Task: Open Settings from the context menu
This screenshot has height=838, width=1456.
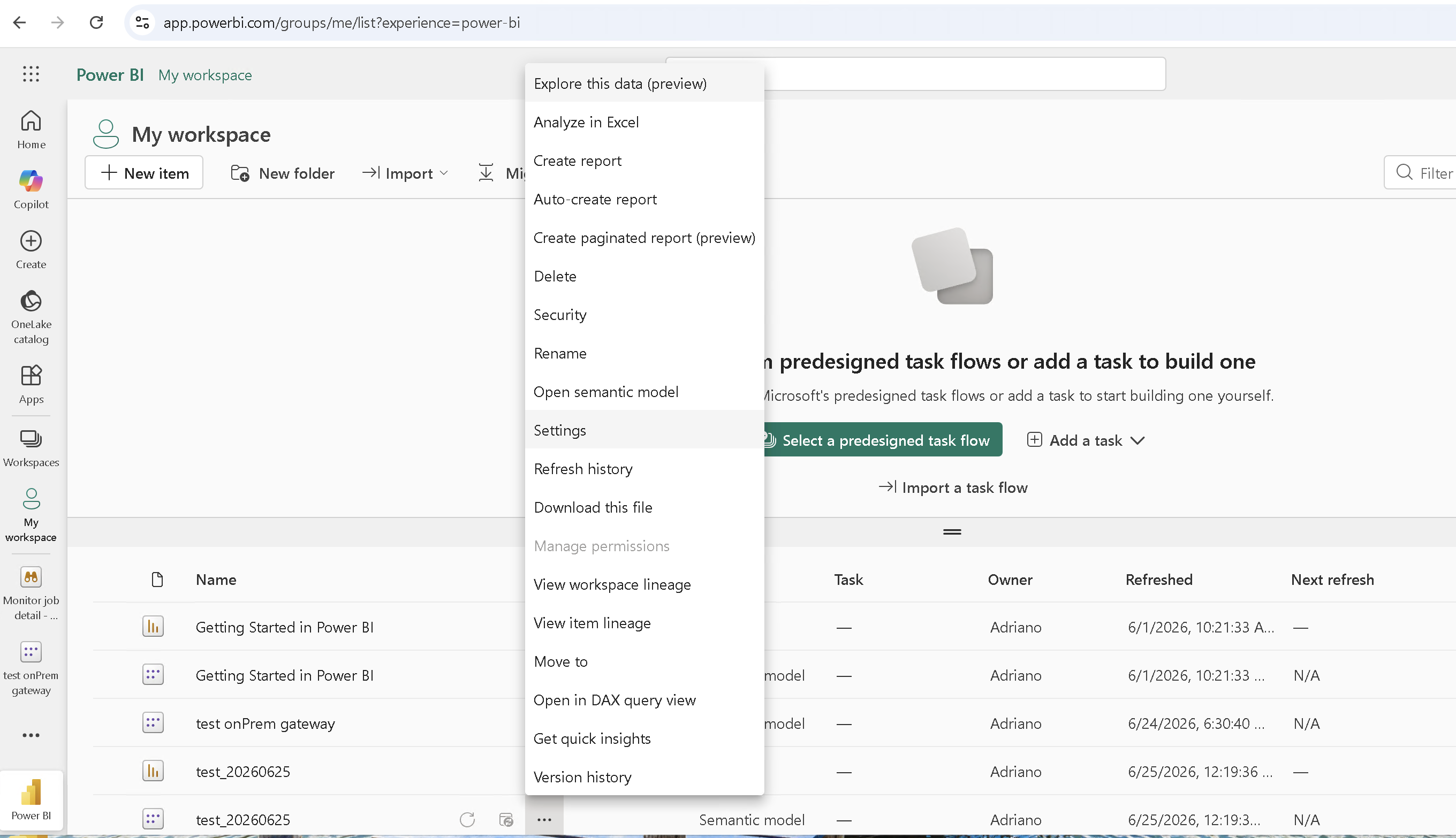Action: tap(644, 431)
